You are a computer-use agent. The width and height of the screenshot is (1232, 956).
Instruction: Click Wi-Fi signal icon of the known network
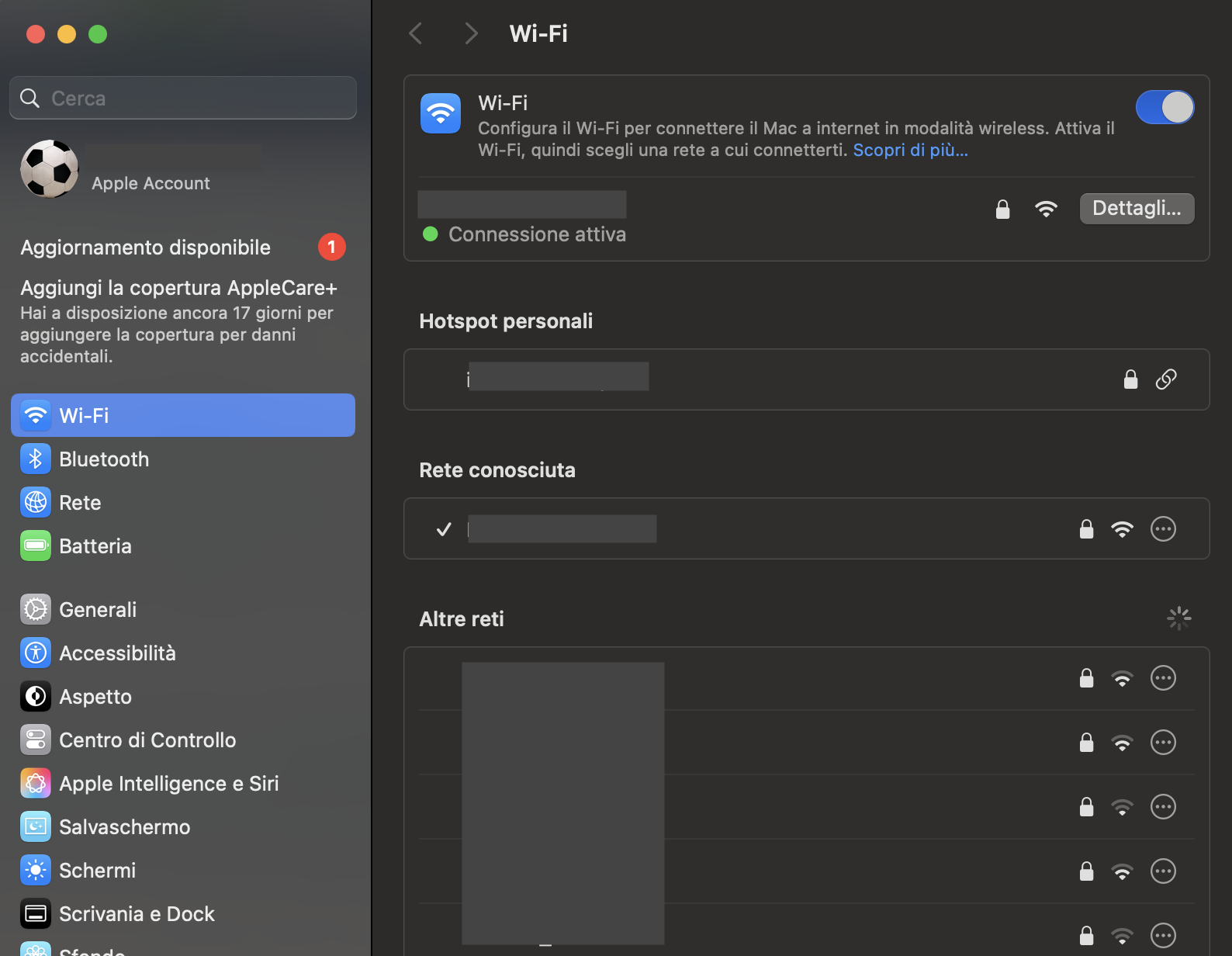click(x=1122, y=529)
